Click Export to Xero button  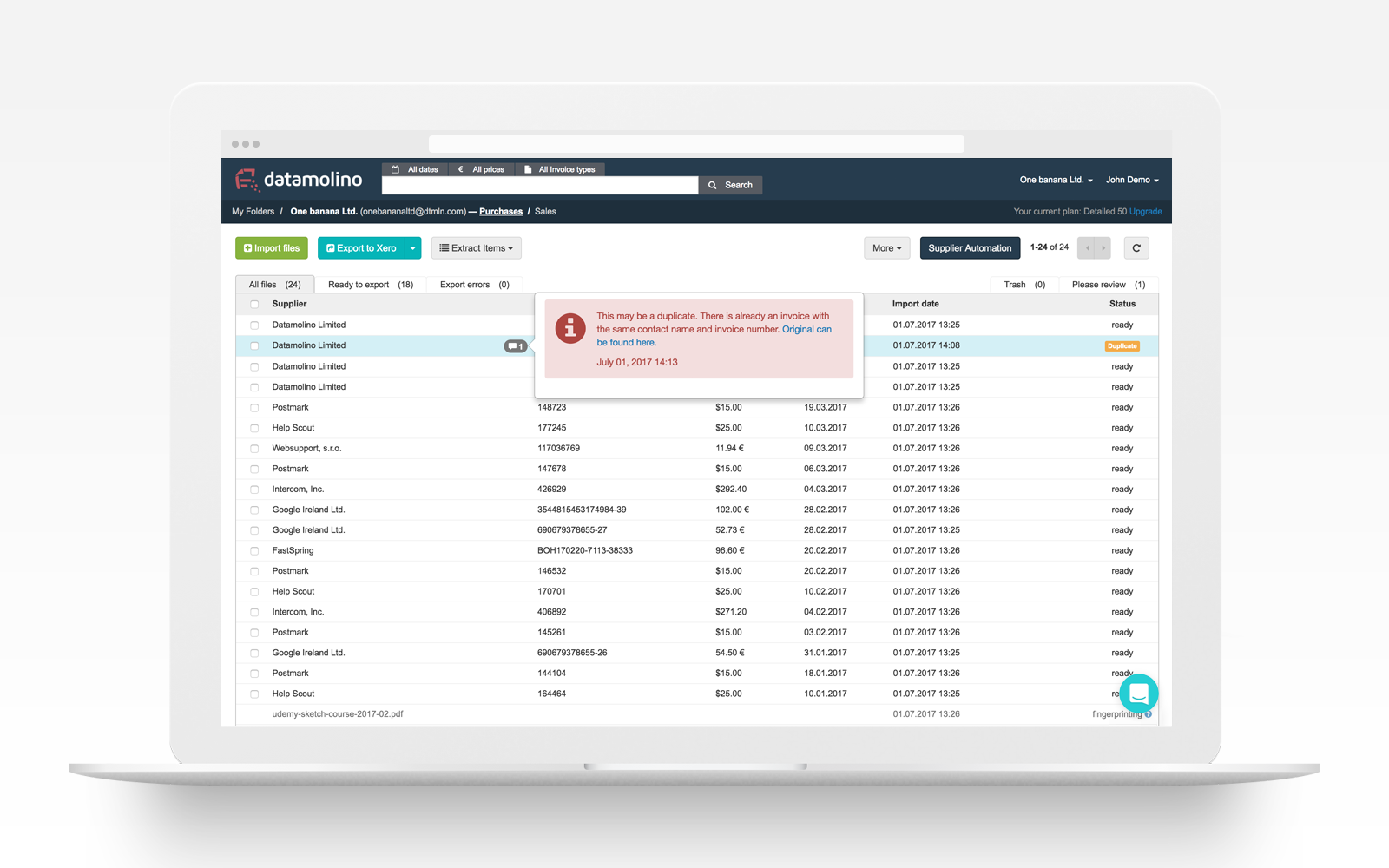(361, 248)
